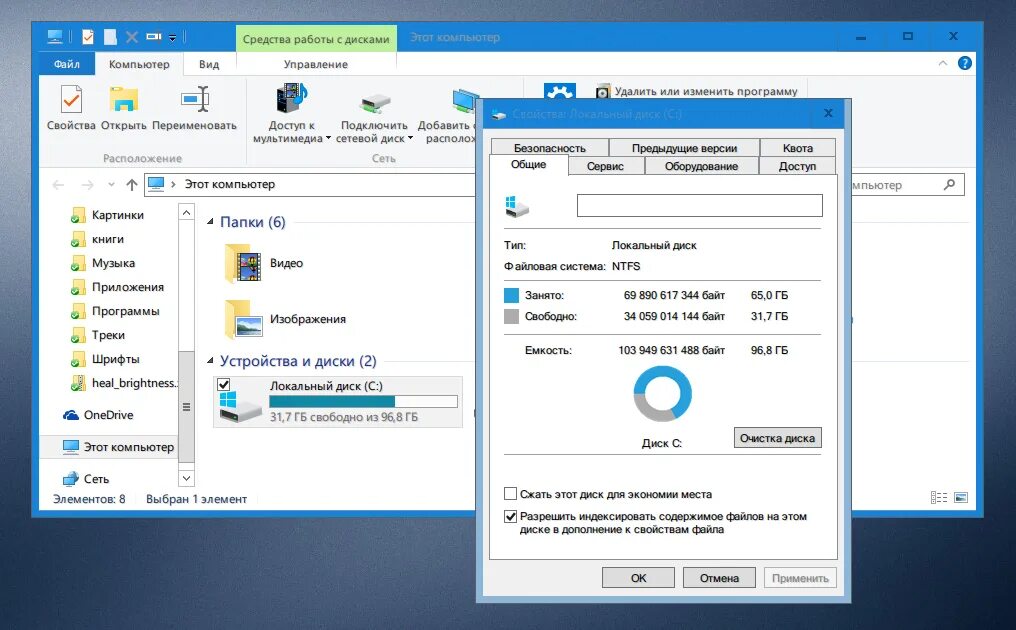This screenshot has height=630, width=1016.
Task: Select Шрифты folder in navigation pane
Action: 105,359
